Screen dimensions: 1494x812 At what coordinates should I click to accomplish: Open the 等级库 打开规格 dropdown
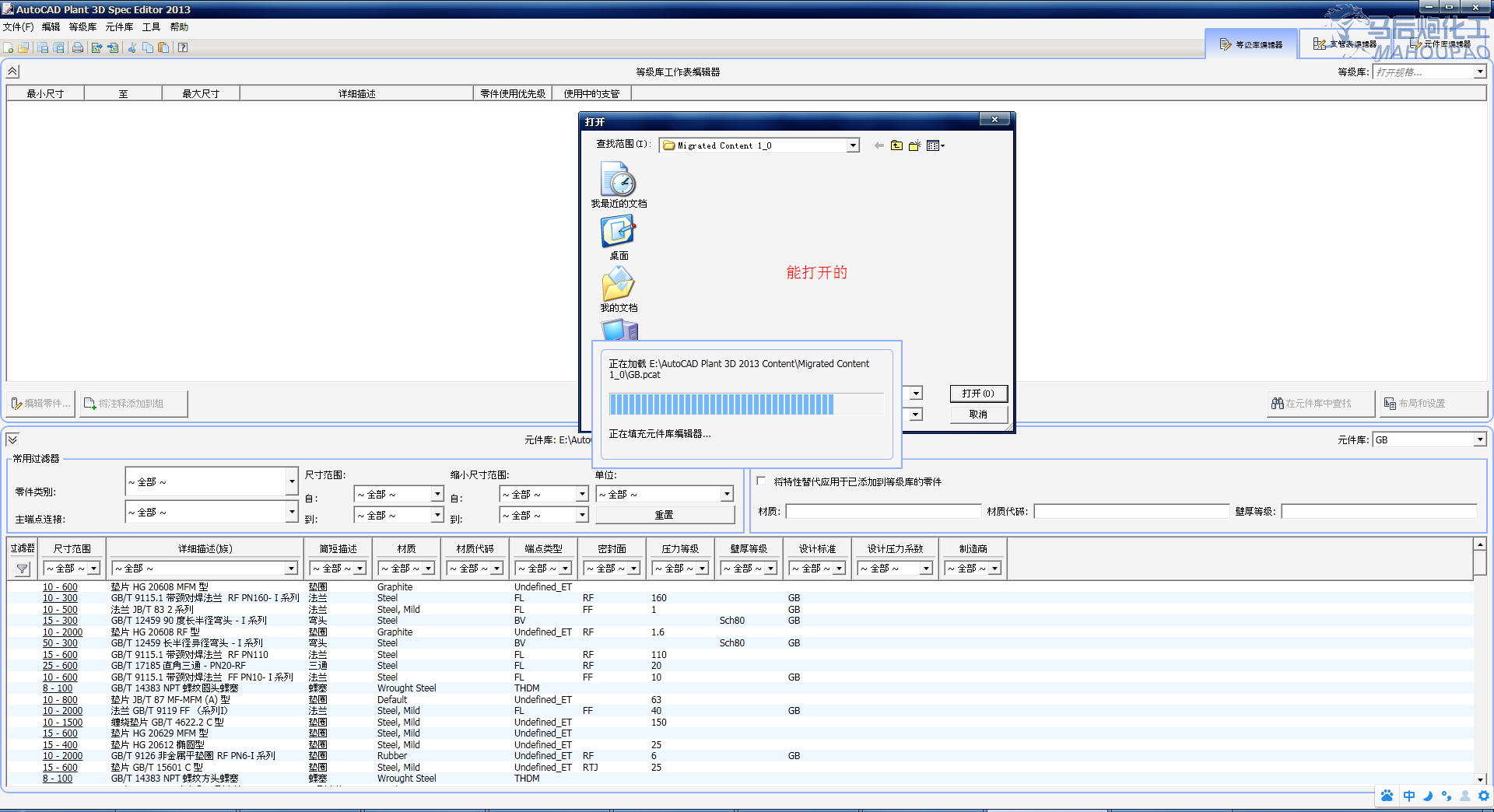pos(1480,72)
